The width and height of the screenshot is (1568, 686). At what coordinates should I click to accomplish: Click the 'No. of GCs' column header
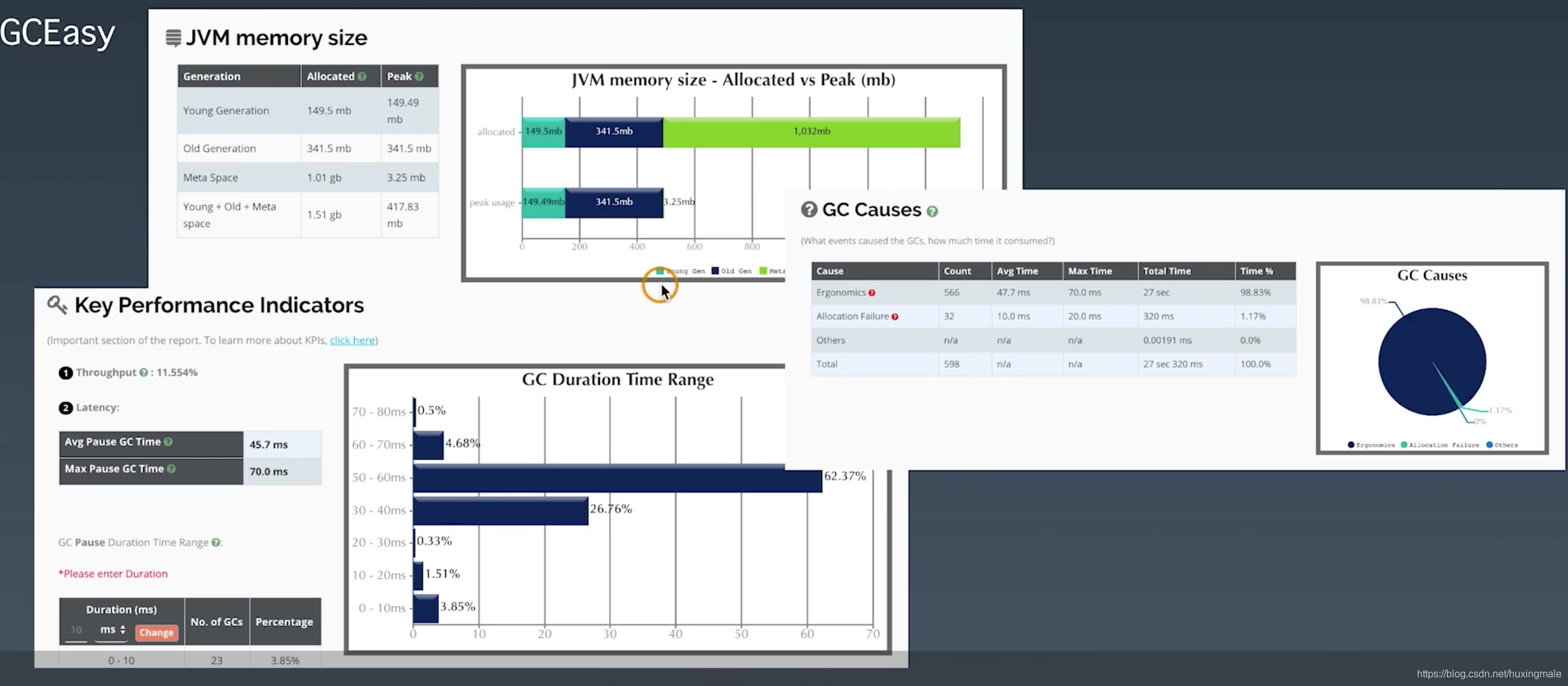(x=216, y=622)
